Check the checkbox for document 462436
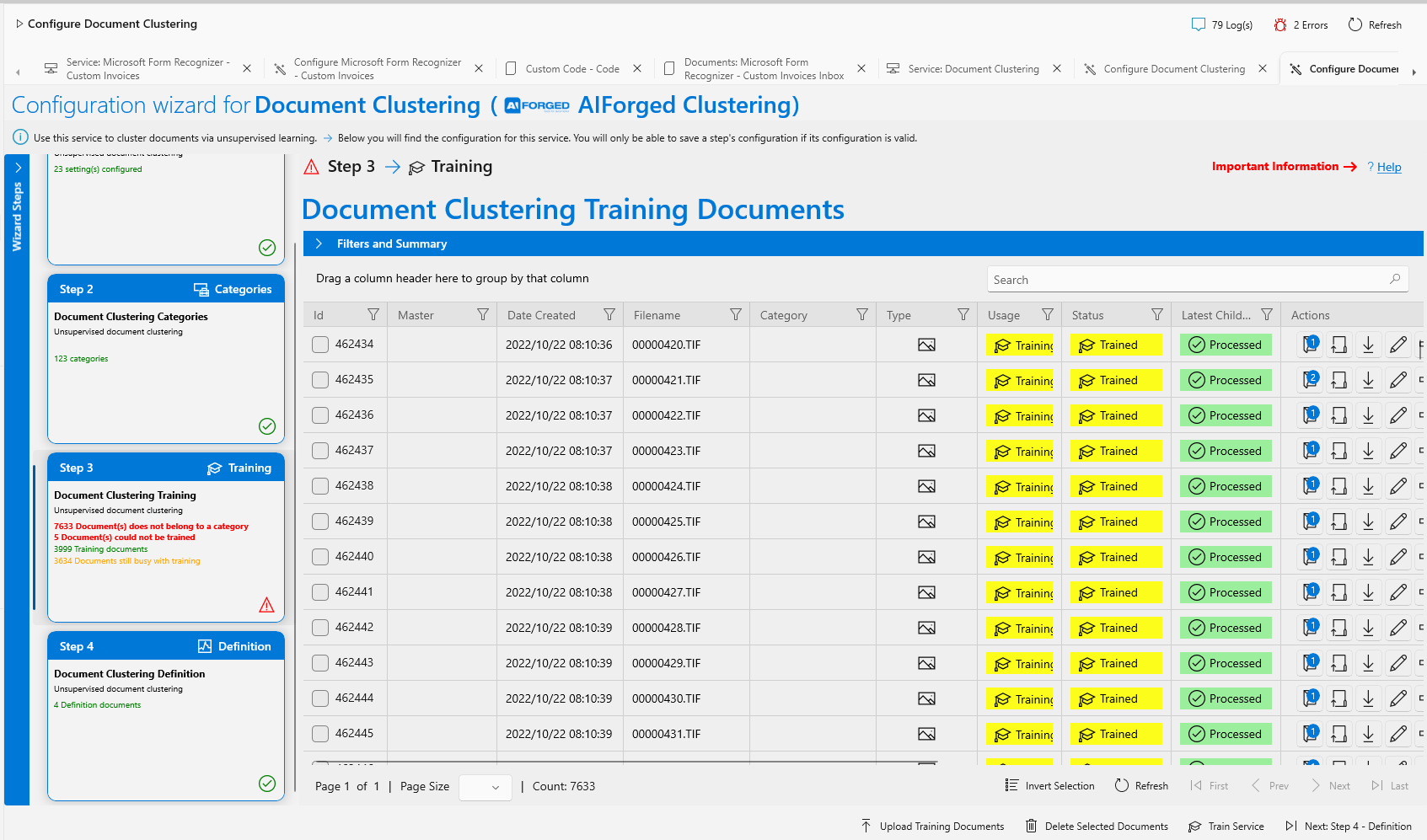The width and height of the screenshot is (1427, 840). tap(320, 415)
